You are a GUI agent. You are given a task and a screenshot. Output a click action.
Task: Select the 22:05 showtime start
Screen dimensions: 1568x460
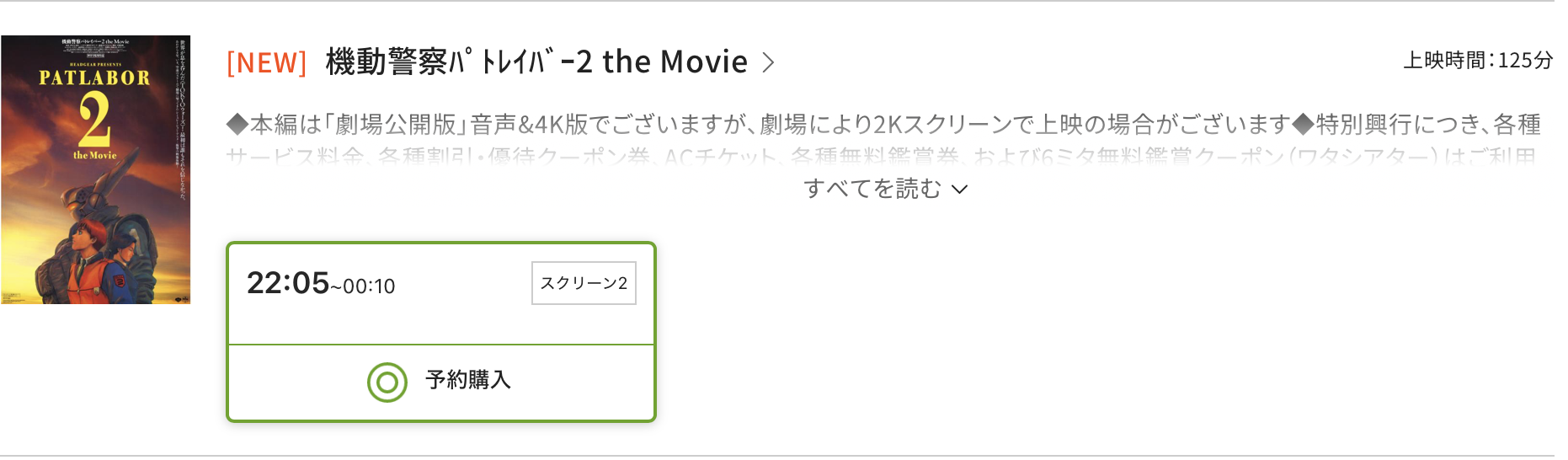[287, 283]
